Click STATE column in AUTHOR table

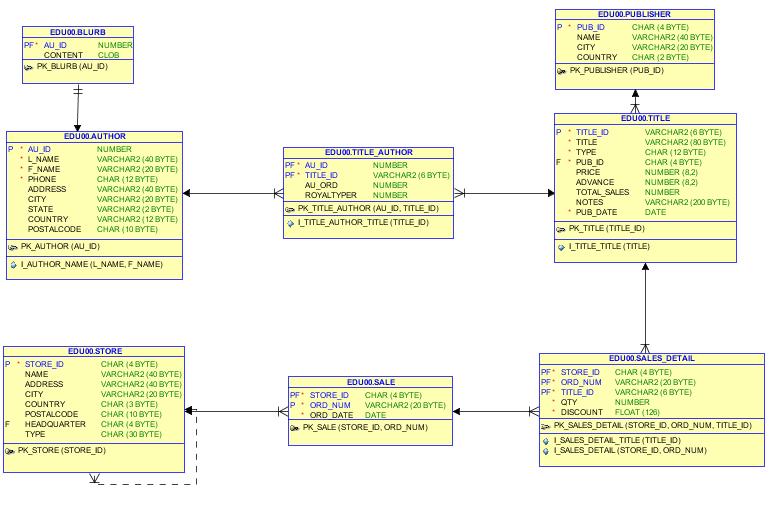click(40, 209)
